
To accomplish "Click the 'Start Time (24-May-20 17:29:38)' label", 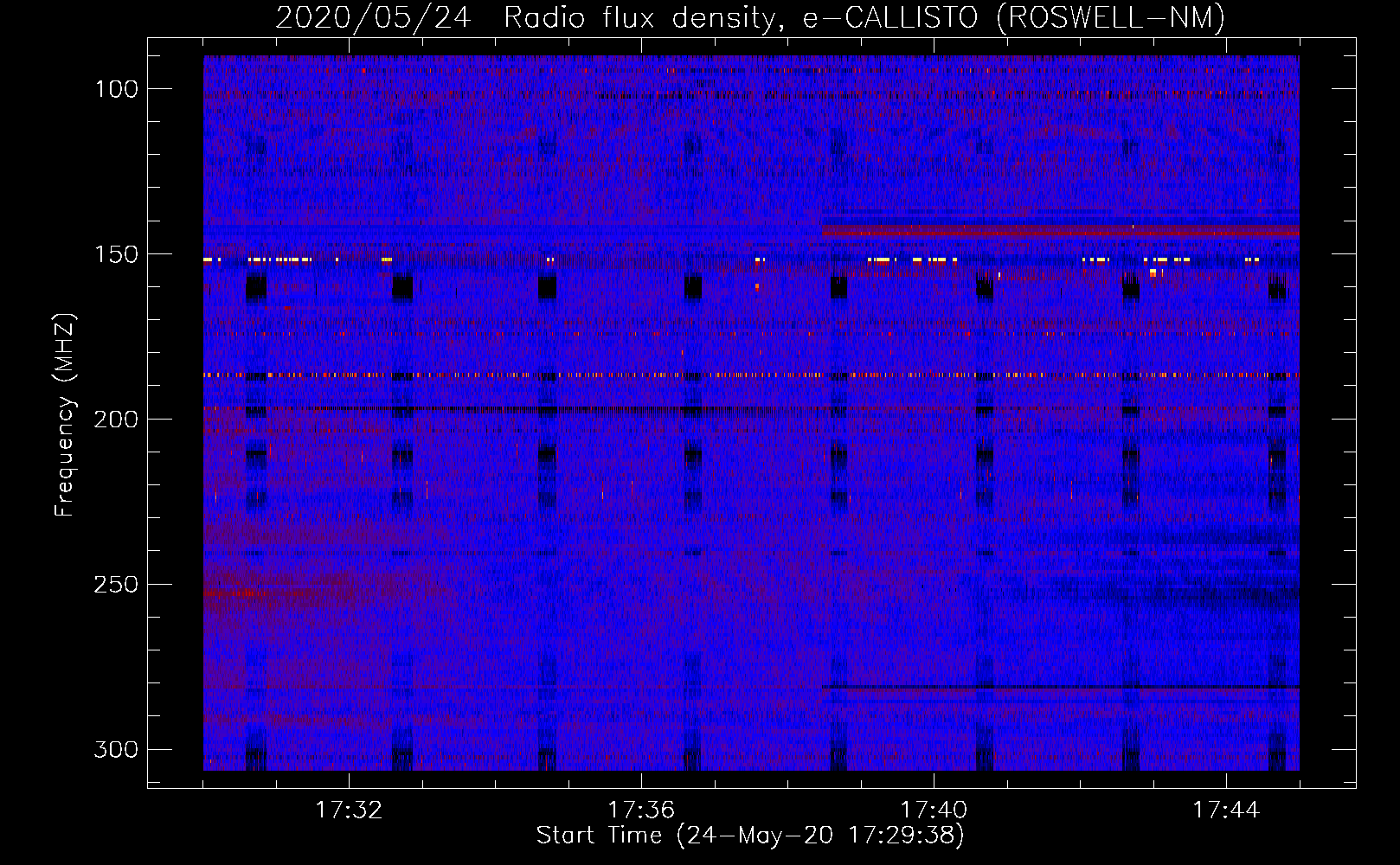I will pos(750,836).
